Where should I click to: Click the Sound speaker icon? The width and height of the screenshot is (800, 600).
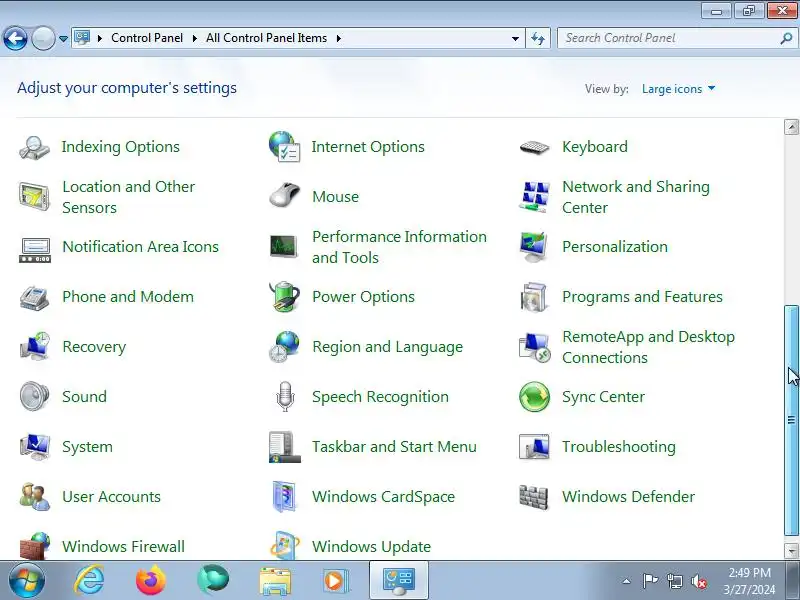point(34,396)
